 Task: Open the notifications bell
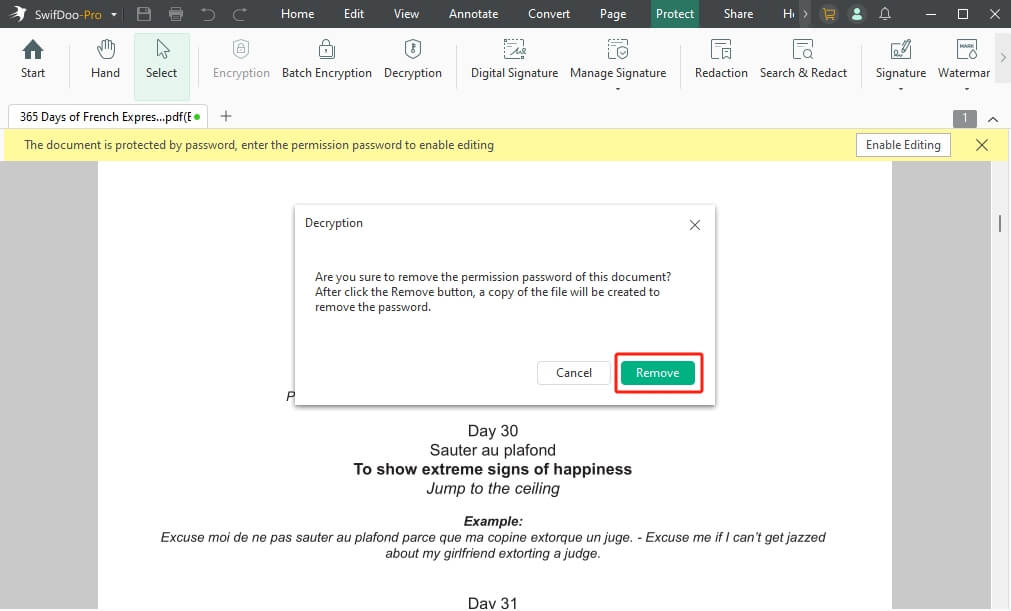point(885,14)
